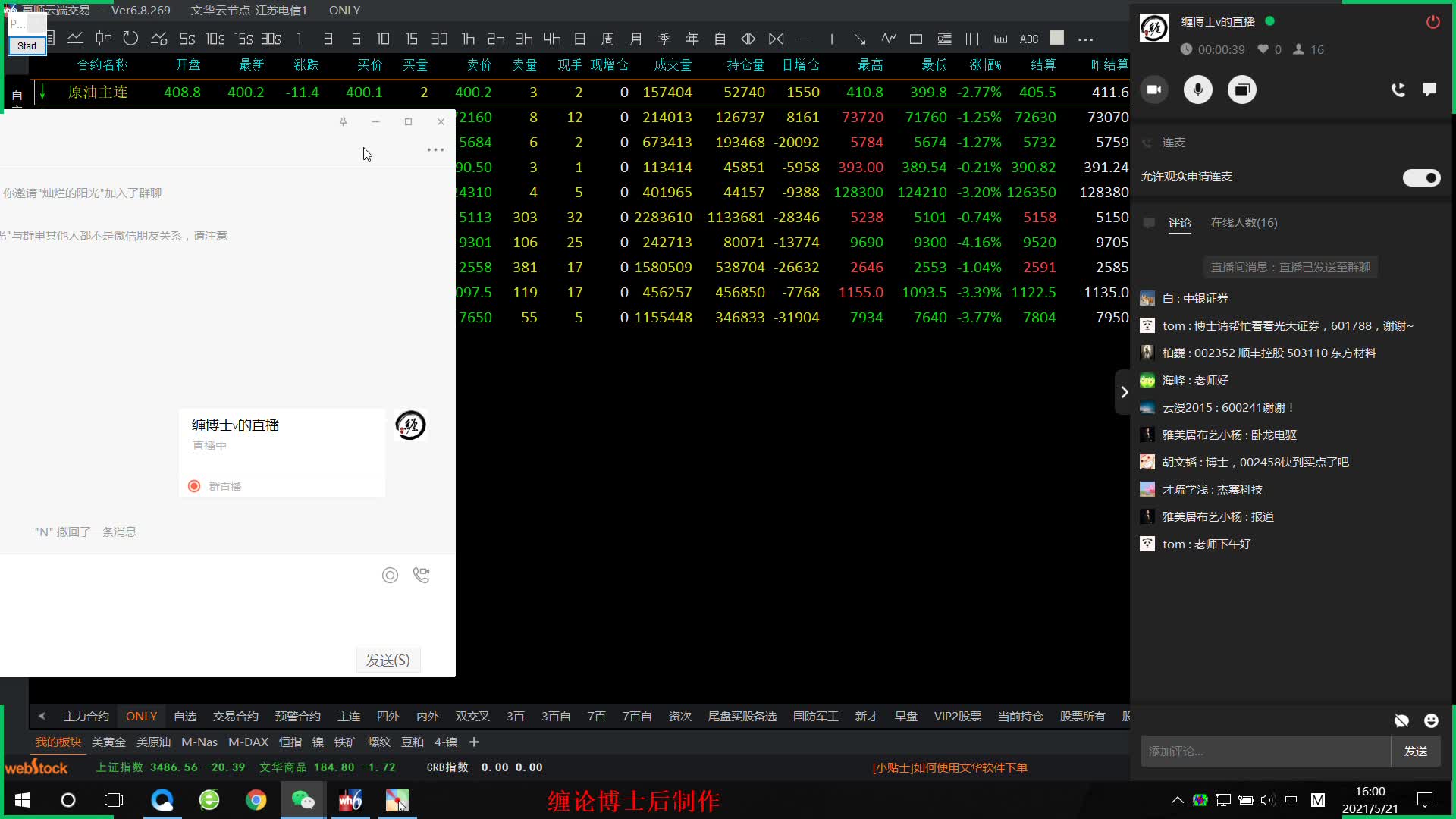The width and height of the screenshot is (1456, 819).
Task: Open the 自选 tab in market panel
Action: [183, 716]
